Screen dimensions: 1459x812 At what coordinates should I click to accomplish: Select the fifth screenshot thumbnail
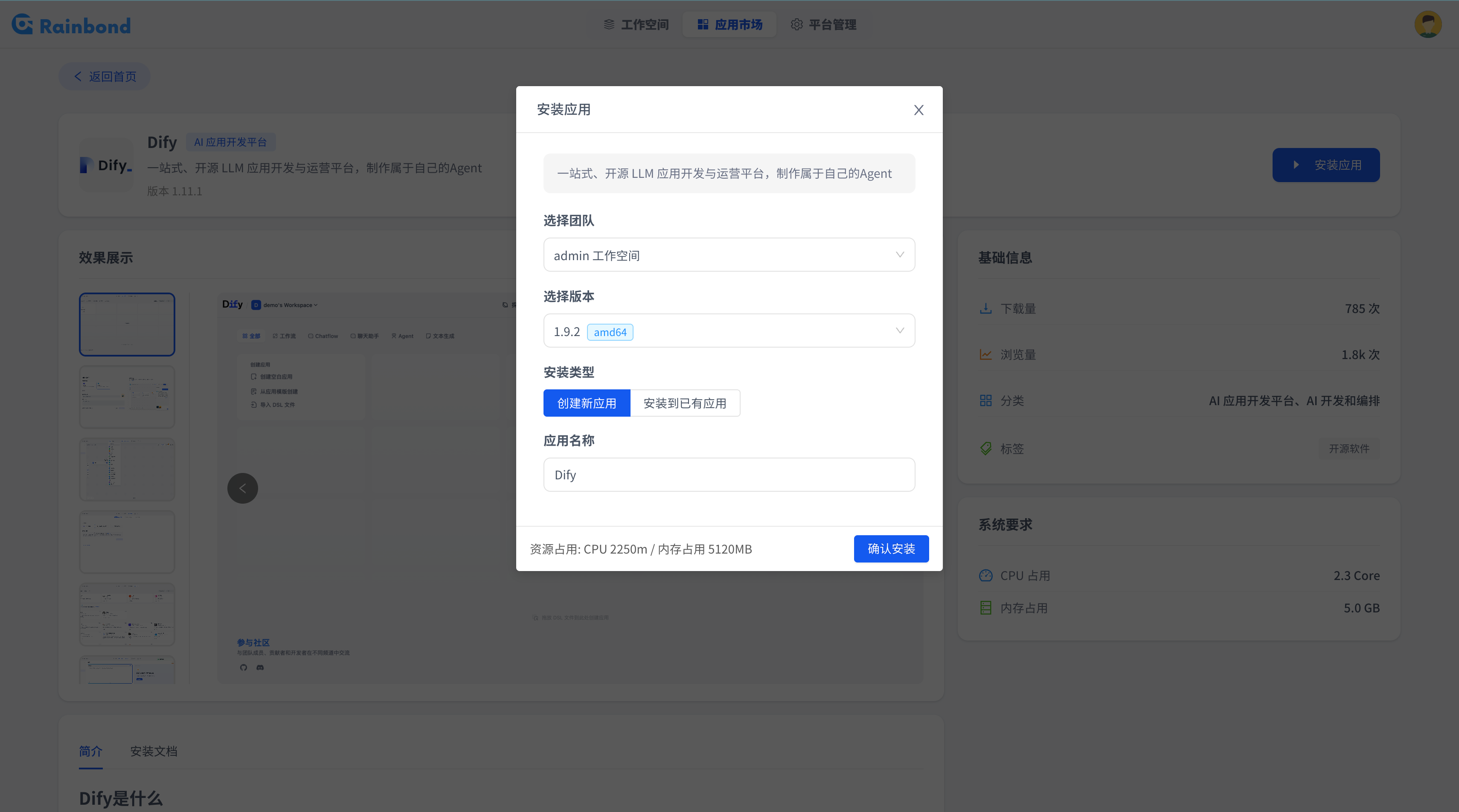127,615
